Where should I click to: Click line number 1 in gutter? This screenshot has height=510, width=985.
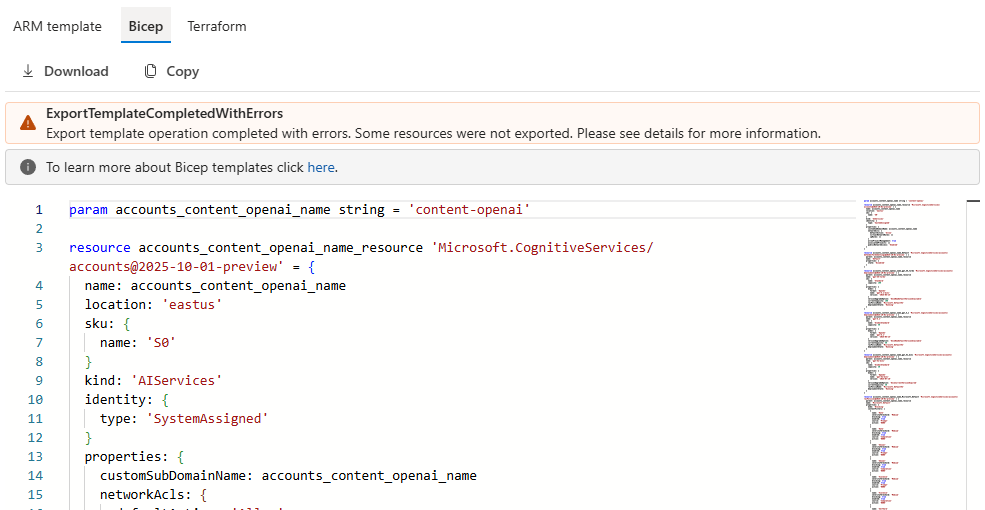[x=39, y=209]
